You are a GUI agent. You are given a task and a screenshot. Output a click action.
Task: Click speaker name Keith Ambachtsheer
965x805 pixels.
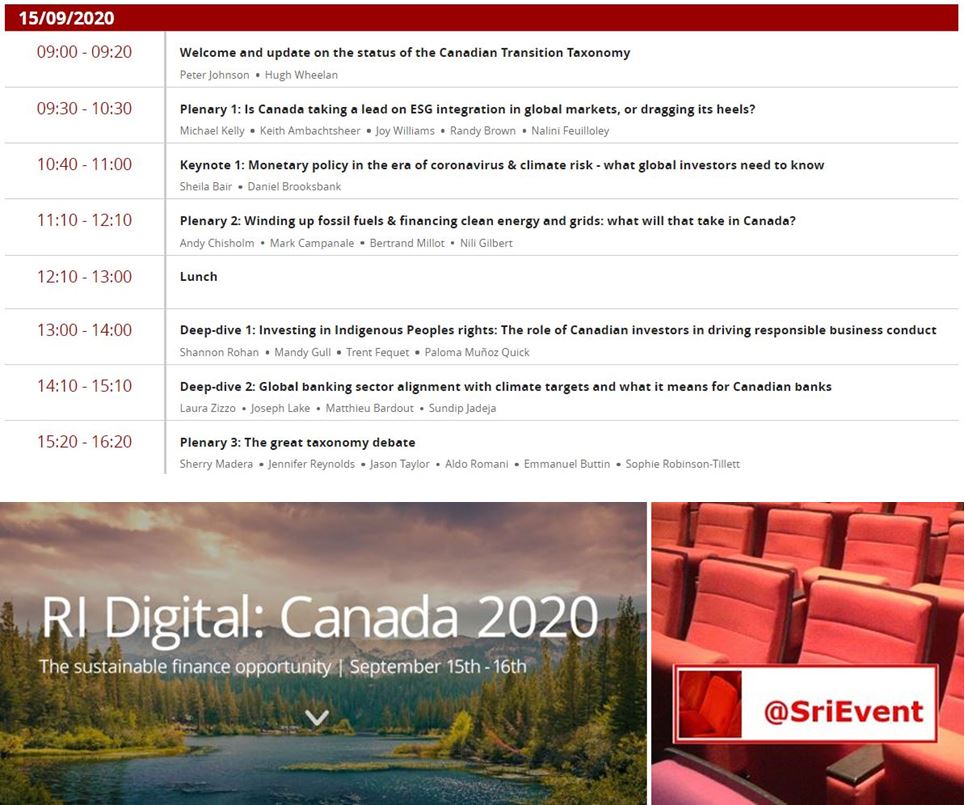(310, 131)
